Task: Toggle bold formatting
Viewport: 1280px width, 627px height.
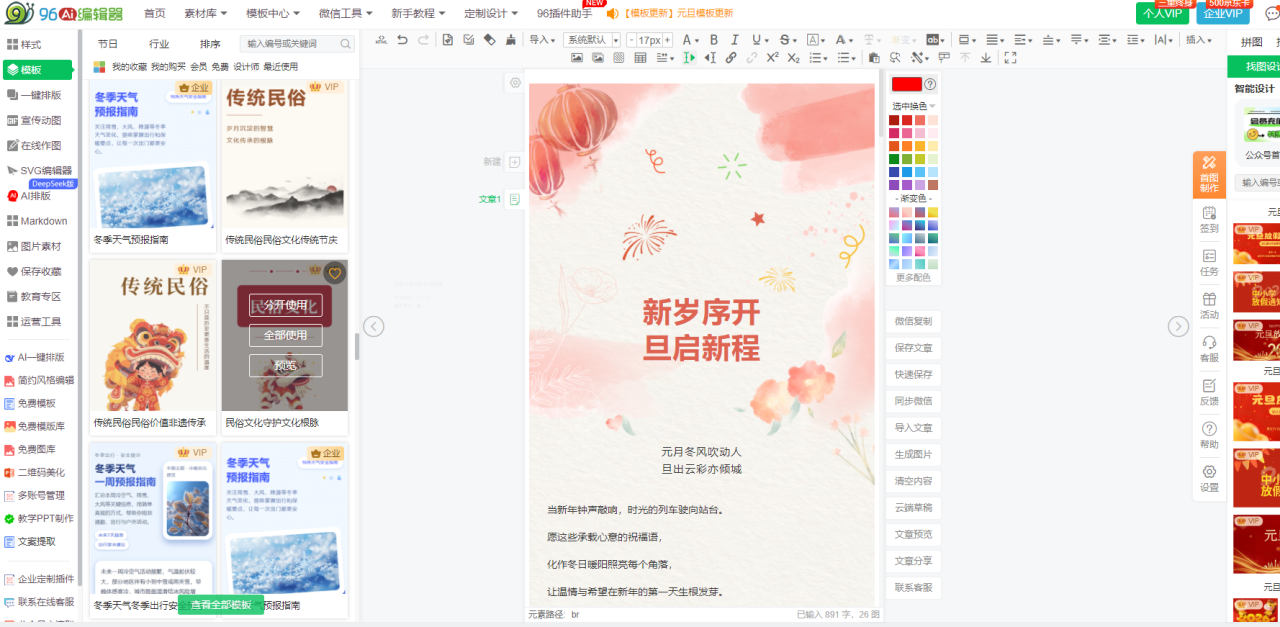Action: 714,40
